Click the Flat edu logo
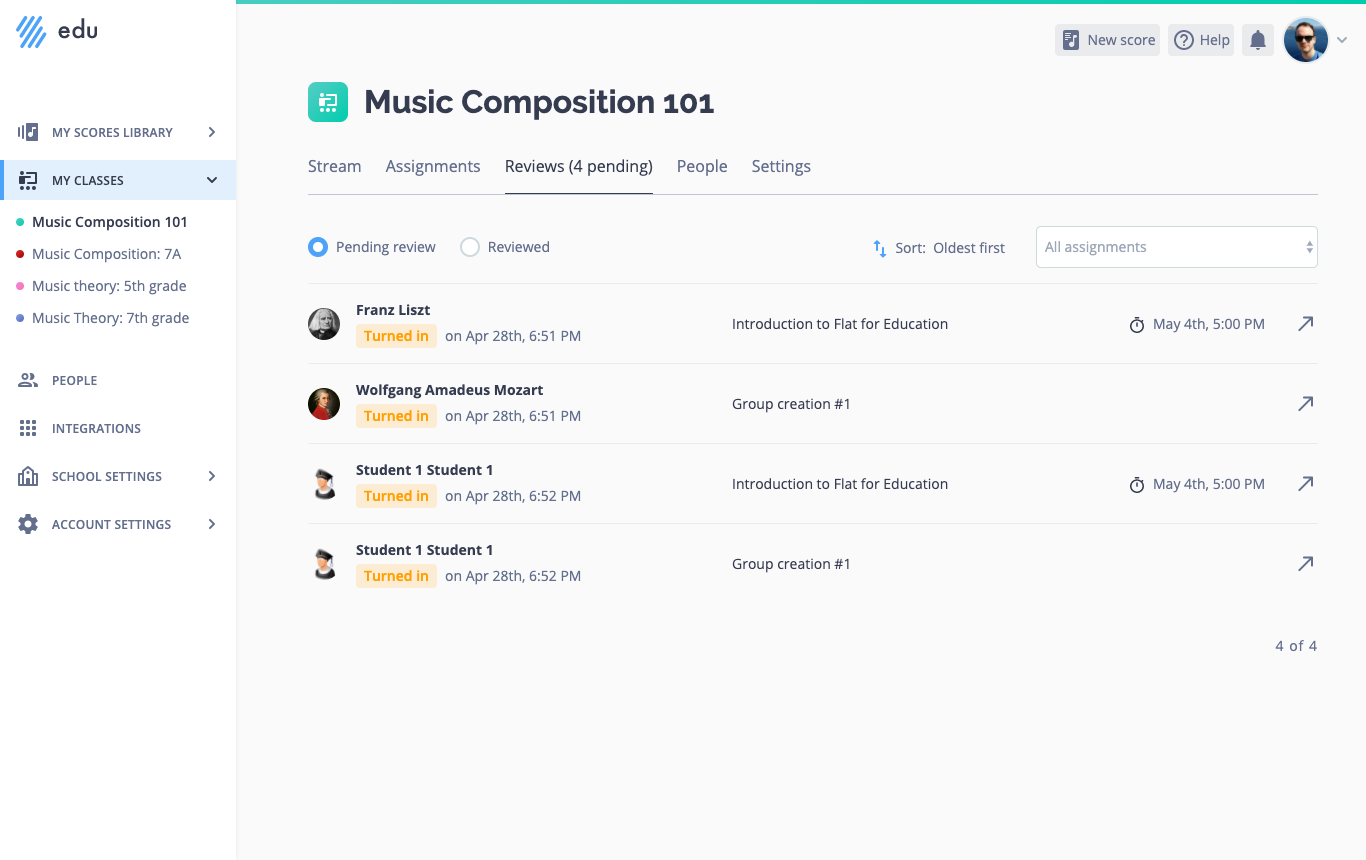The image size is (1366, 860). click(57, 31)
